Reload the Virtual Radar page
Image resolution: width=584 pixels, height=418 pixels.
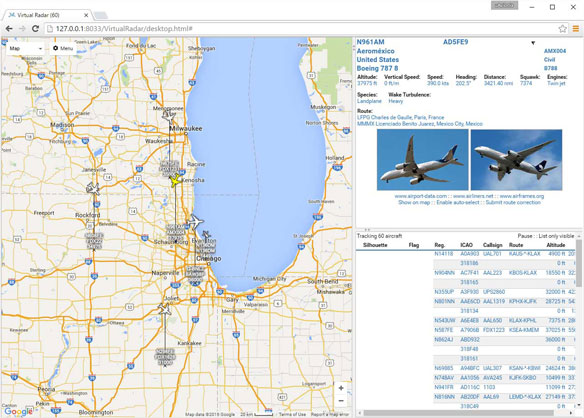coord(35,29)
